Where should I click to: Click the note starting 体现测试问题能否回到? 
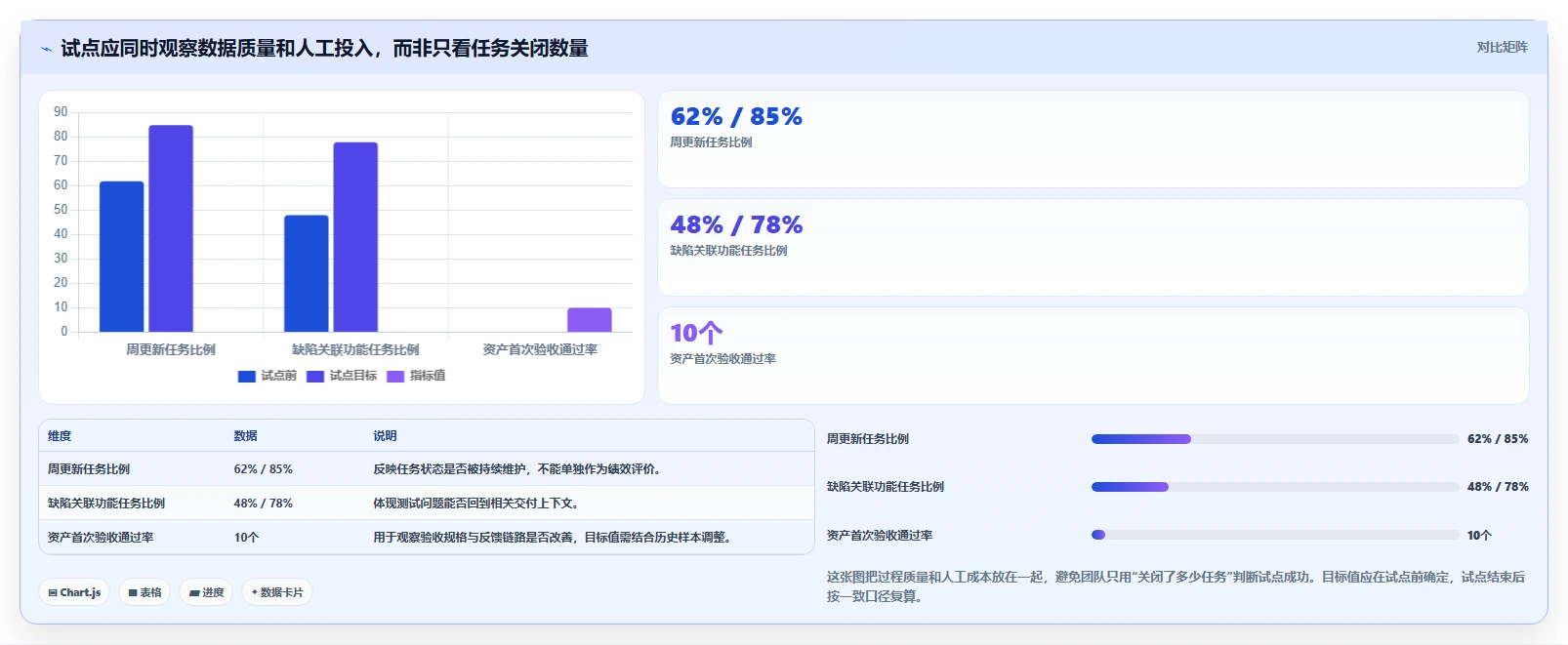[x=478, y=504]
